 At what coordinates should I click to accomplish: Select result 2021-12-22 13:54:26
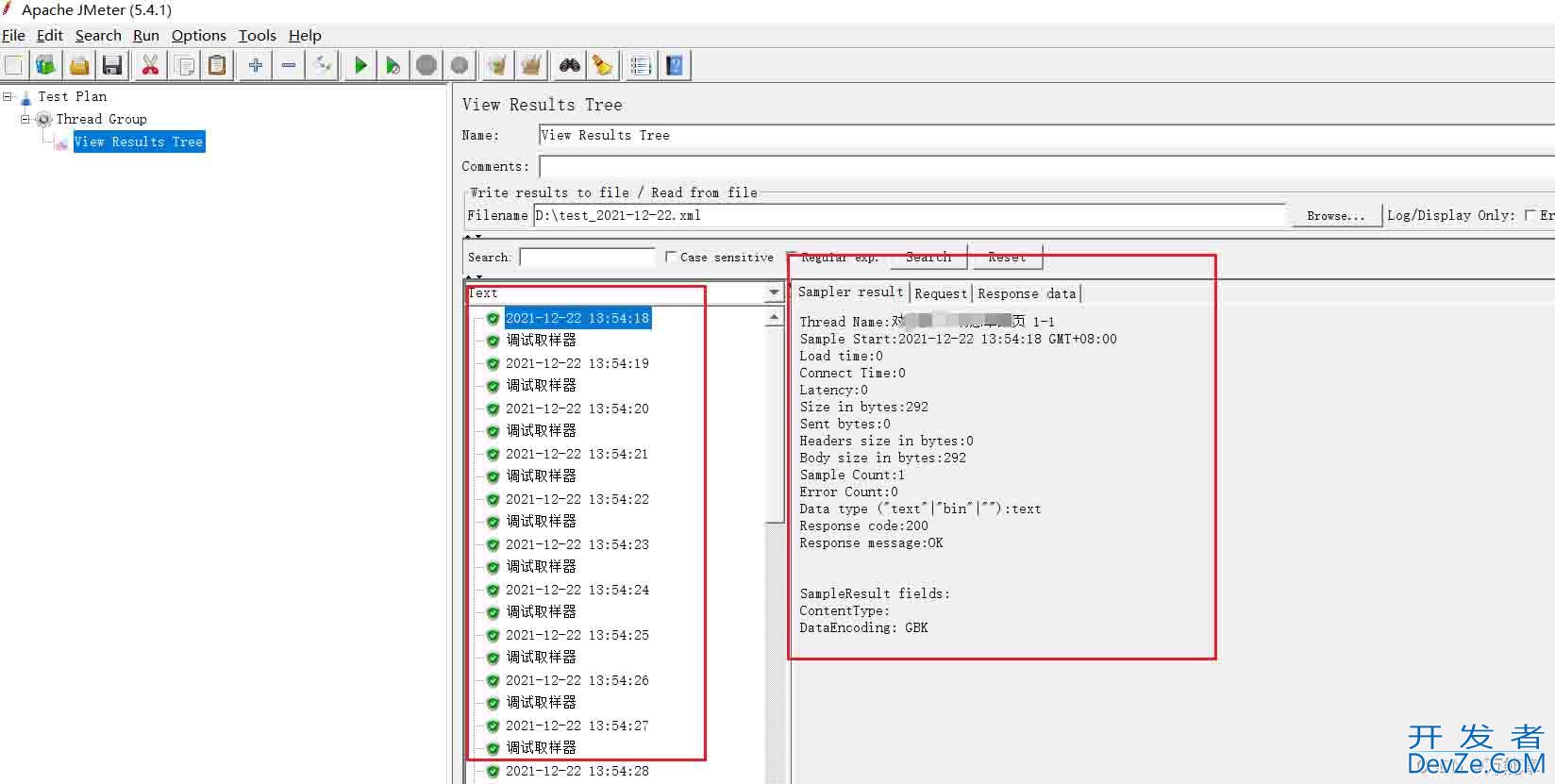pos(577,680)
